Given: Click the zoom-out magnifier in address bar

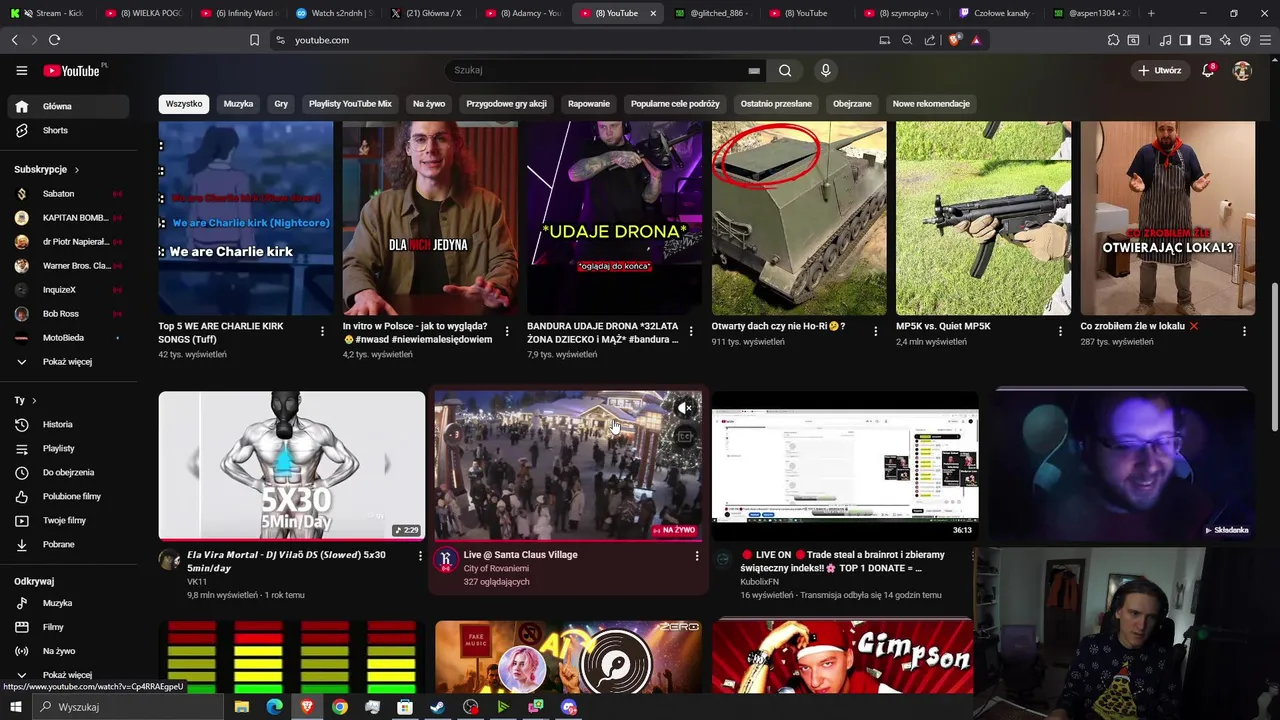Looking at the screenshot, I should (x=907, y=40).
